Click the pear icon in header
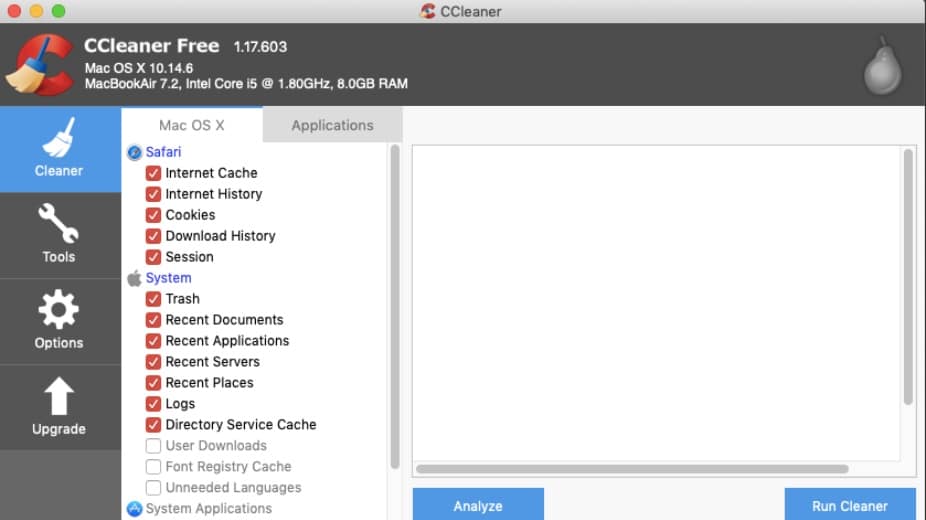Viewport: 926px width, 520px height. point(882,66)
